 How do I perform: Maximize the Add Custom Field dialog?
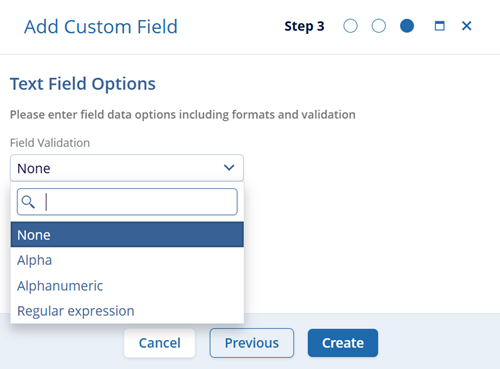440,26
